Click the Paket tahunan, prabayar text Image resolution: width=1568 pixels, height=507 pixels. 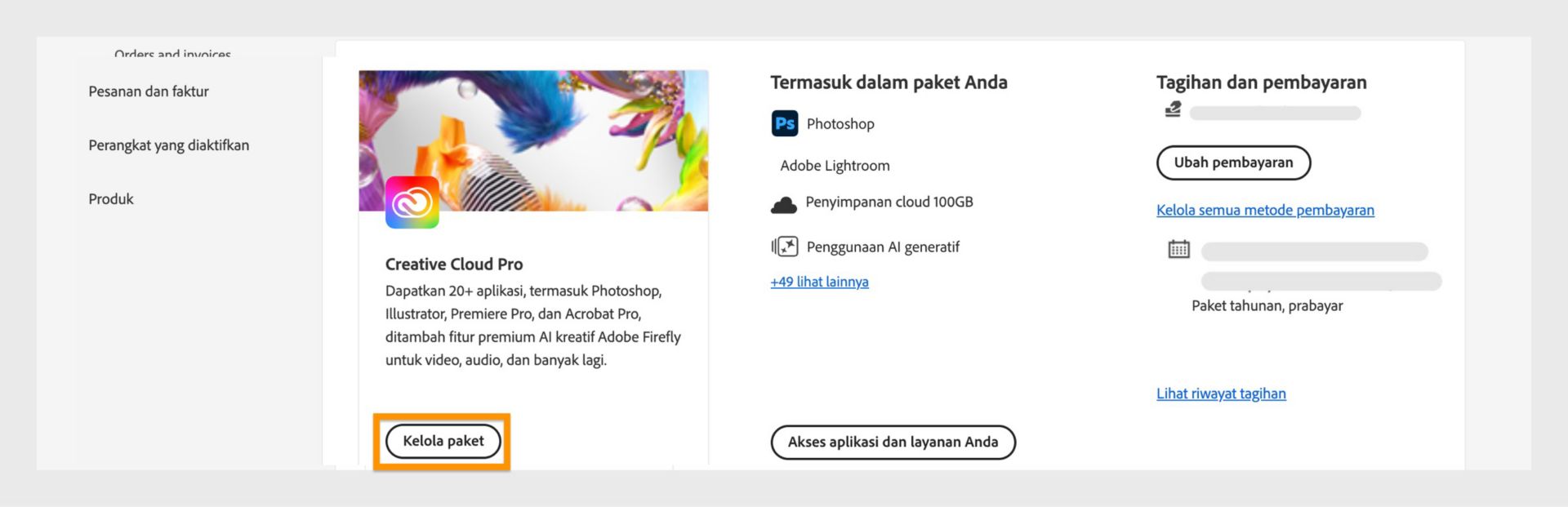1267,305
